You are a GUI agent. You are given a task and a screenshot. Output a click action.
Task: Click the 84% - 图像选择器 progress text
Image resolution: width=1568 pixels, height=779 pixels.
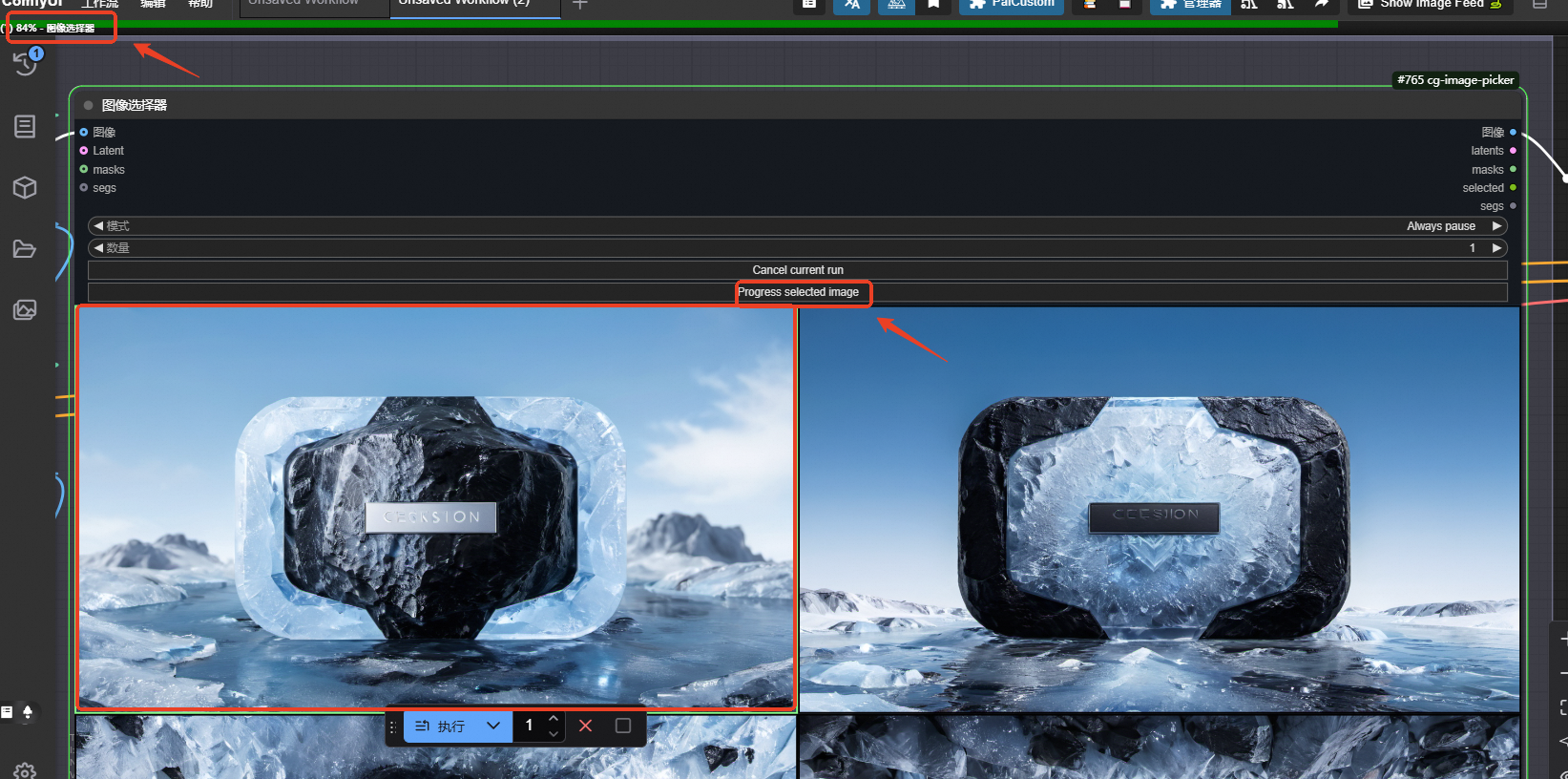pos(55,29)
